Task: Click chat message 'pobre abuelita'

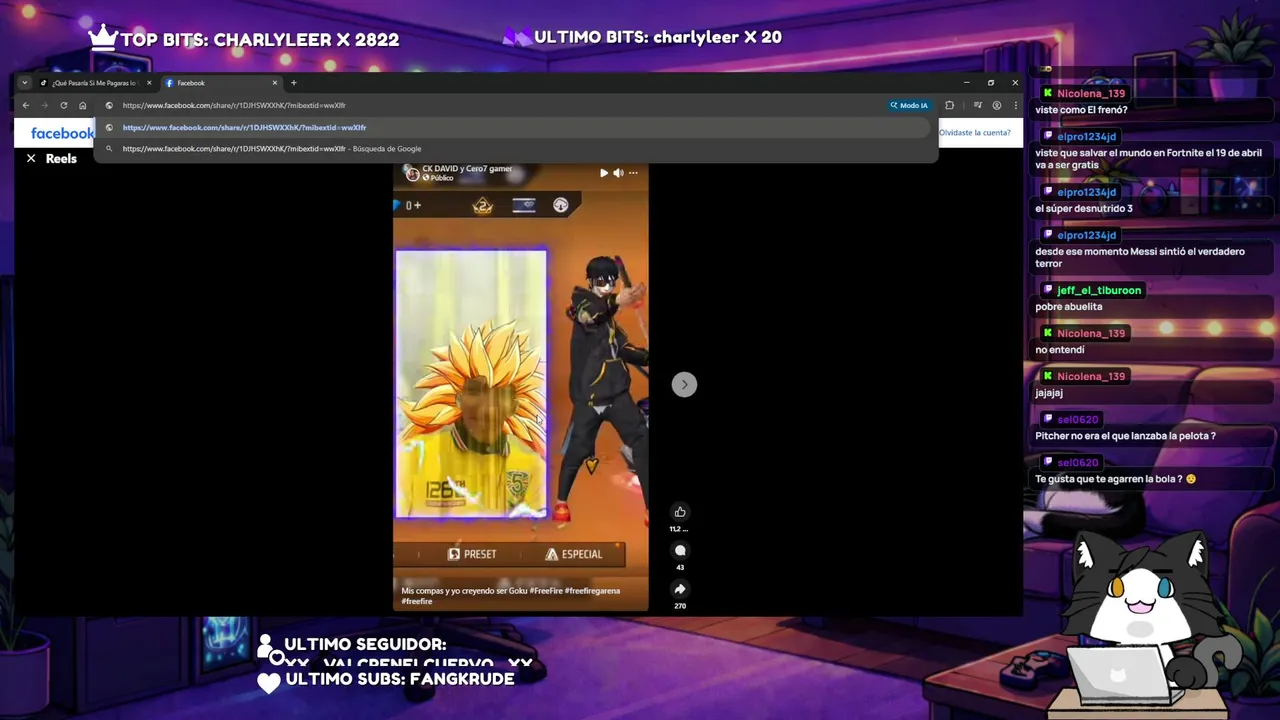Action: pyautogui.click(x=1069, y=307)
